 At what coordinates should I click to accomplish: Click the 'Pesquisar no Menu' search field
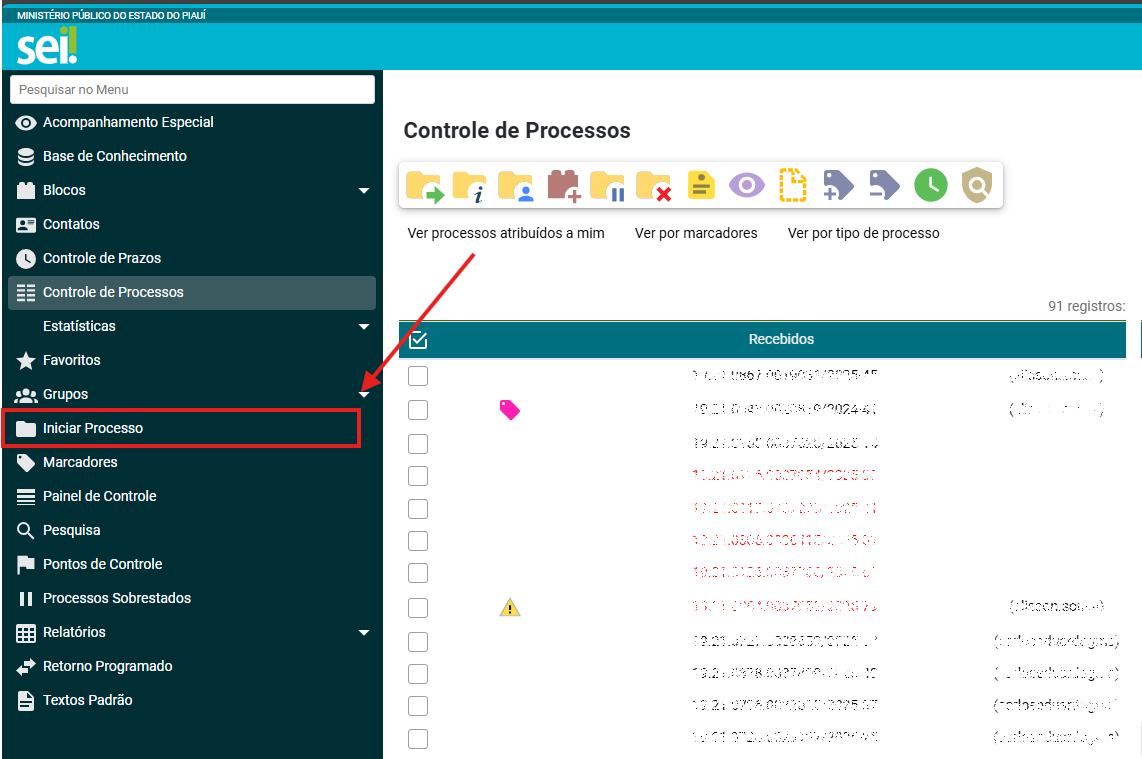pos(192,90)
